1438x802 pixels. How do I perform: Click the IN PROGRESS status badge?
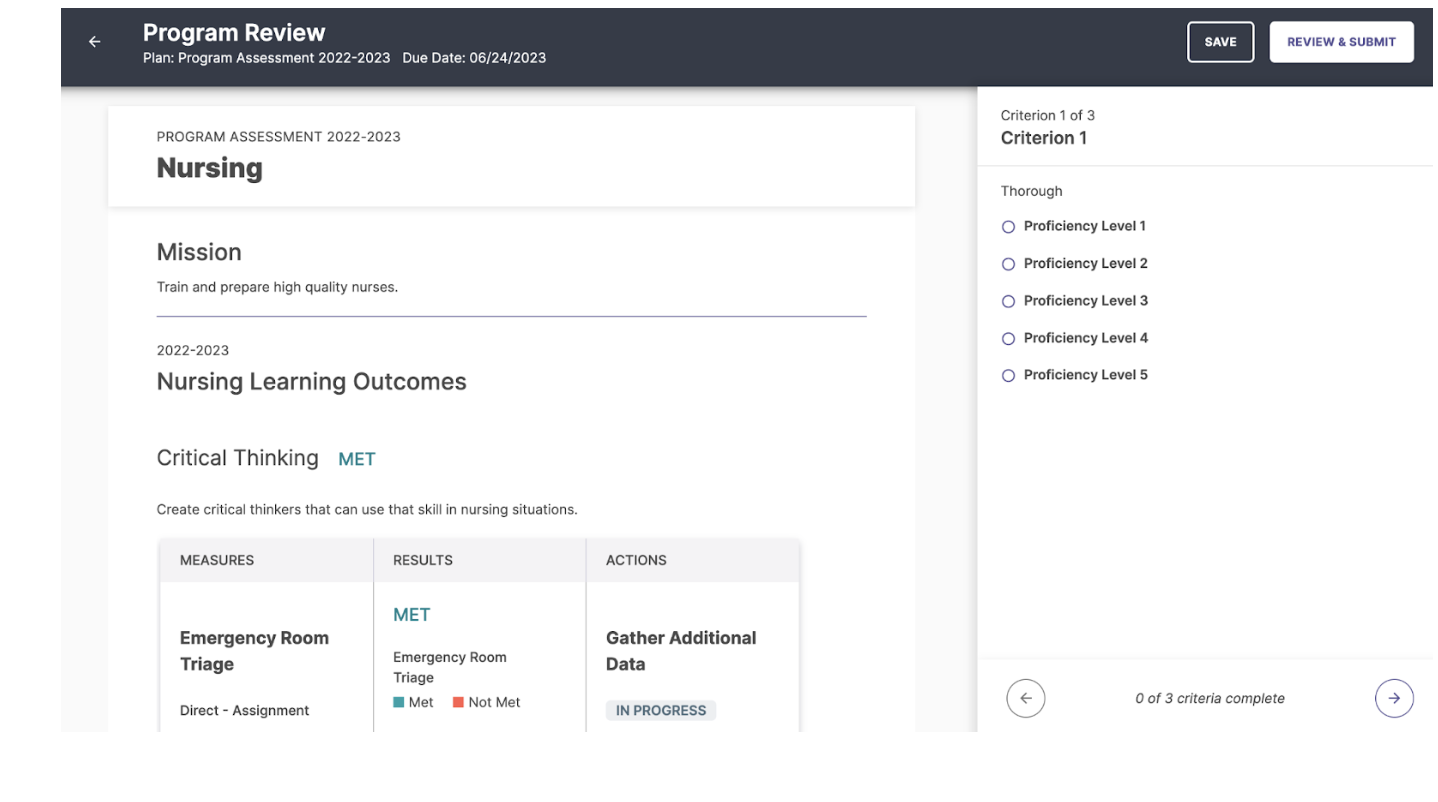(x=660, y=710)
